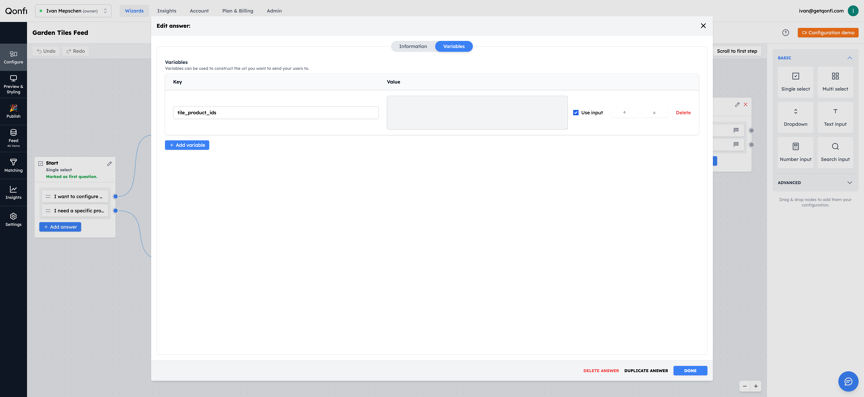864x397 pixels.
Task: Click the pencil icon on the right node
Action: 737,104
